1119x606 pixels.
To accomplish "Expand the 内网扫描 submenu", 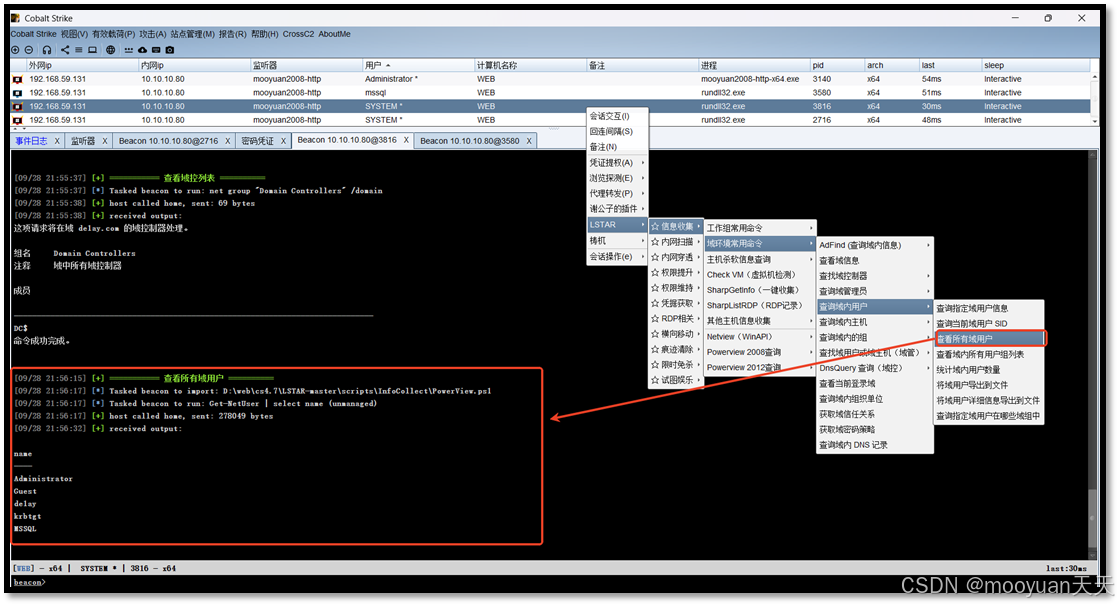I will (675, 242).
